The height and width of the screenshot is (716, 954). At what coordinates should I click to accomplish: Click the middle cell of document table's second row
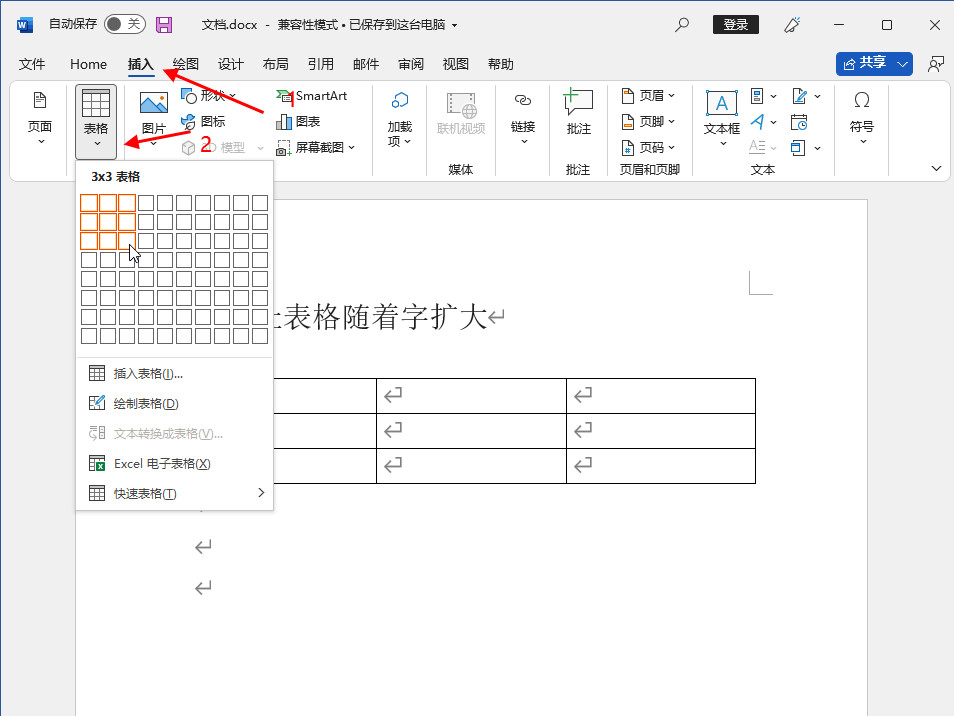(472, 431)
